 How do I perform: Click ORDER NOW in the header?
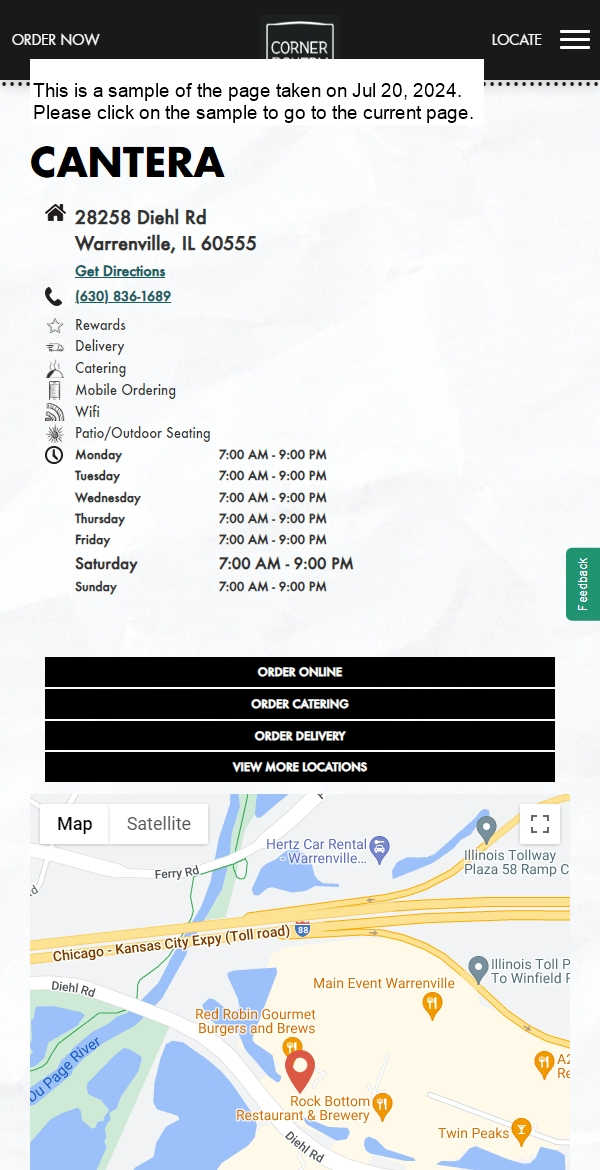[56, 40]
